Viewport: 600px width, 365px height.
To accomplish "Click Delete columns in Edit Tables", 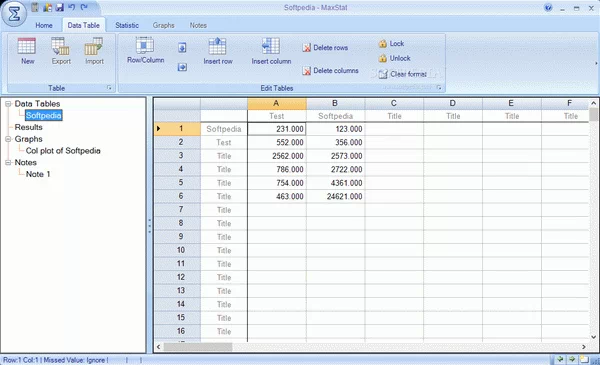I will click(331, 71).
